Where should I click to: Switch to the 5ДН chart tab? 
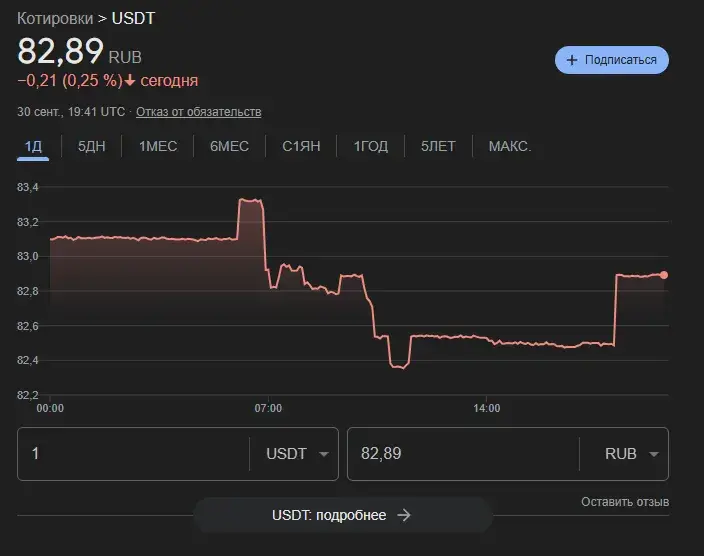92,146
